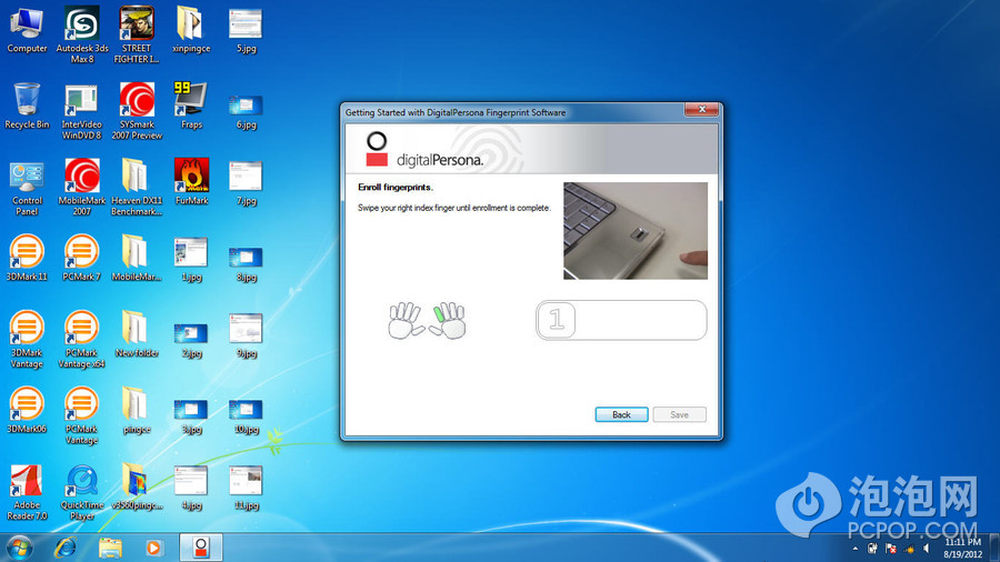The height and width of the screenshot is (562, 1000).
Task: Select the 3DMark Vantage shortcut
Action: [x=27, y=340]
